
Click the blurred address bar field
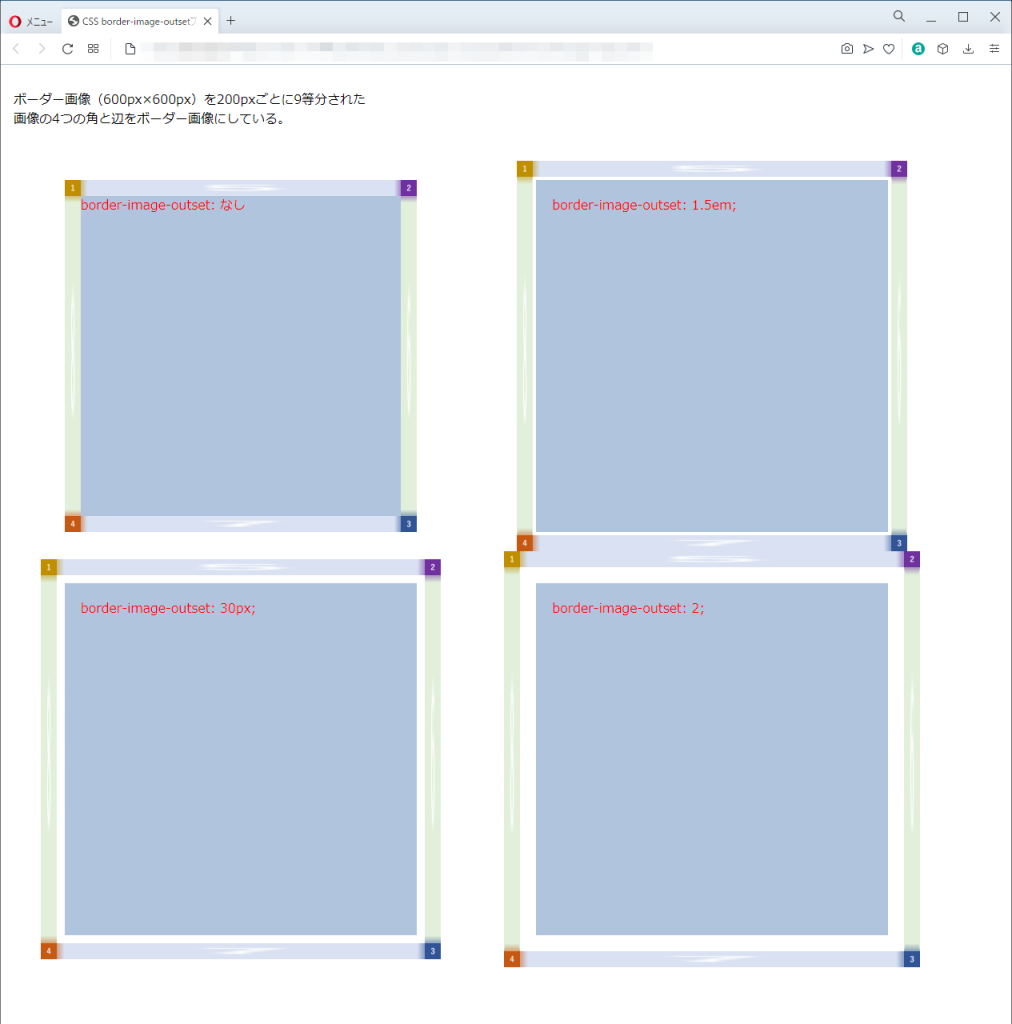pyautogui.click(x=397, y=51)
